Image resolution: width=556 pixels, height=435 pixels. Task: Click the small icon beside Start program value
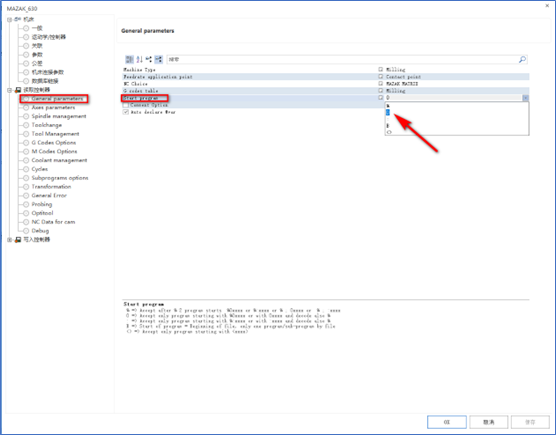tap(380, 97)
